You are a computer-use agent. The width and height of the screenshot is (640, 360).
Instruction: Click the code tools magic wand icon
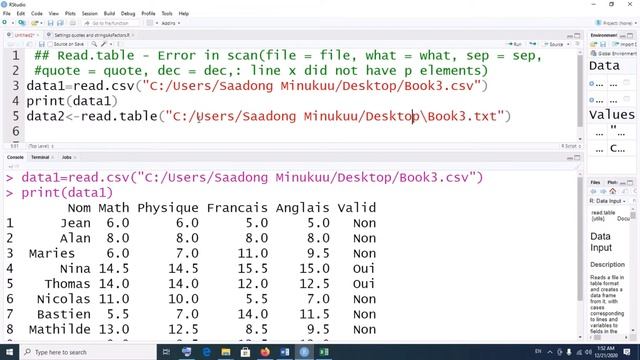click(x=104, y=44)
